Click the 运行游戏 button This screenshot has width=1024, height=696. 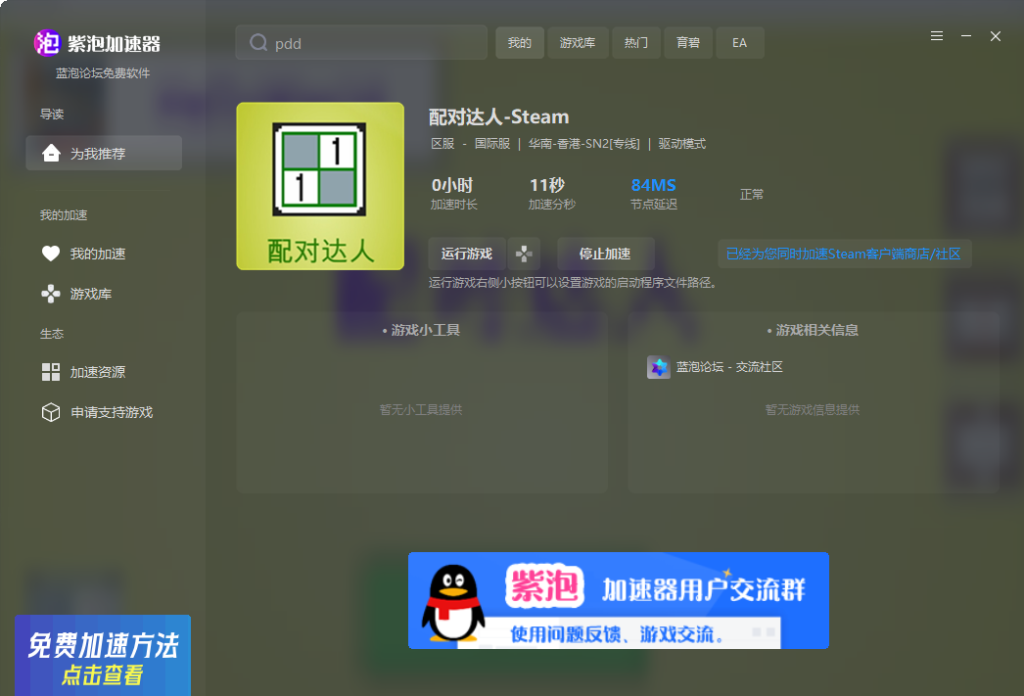pos(466,254)
